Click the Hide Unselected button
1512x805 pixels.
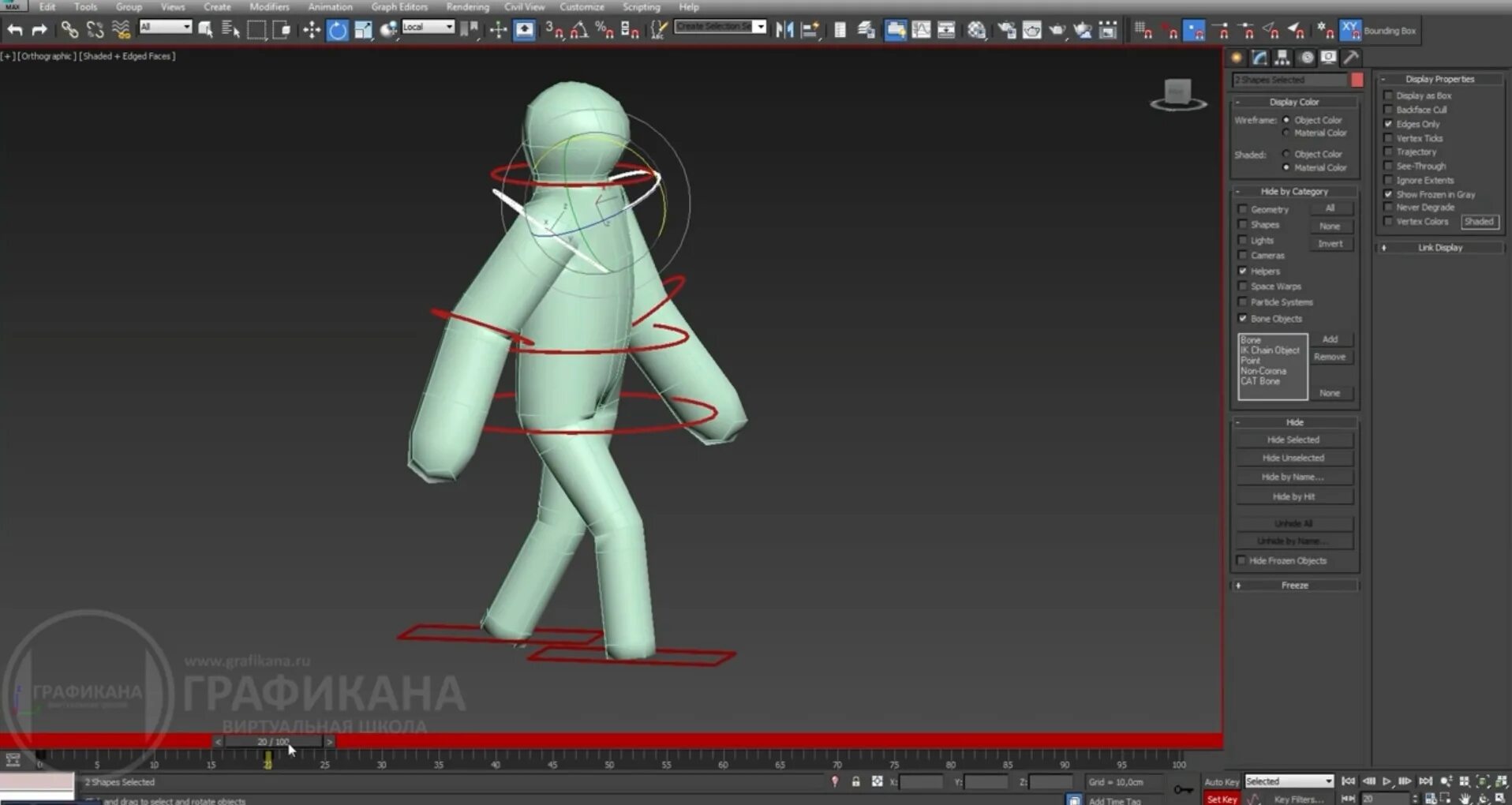pos(1293,459)
